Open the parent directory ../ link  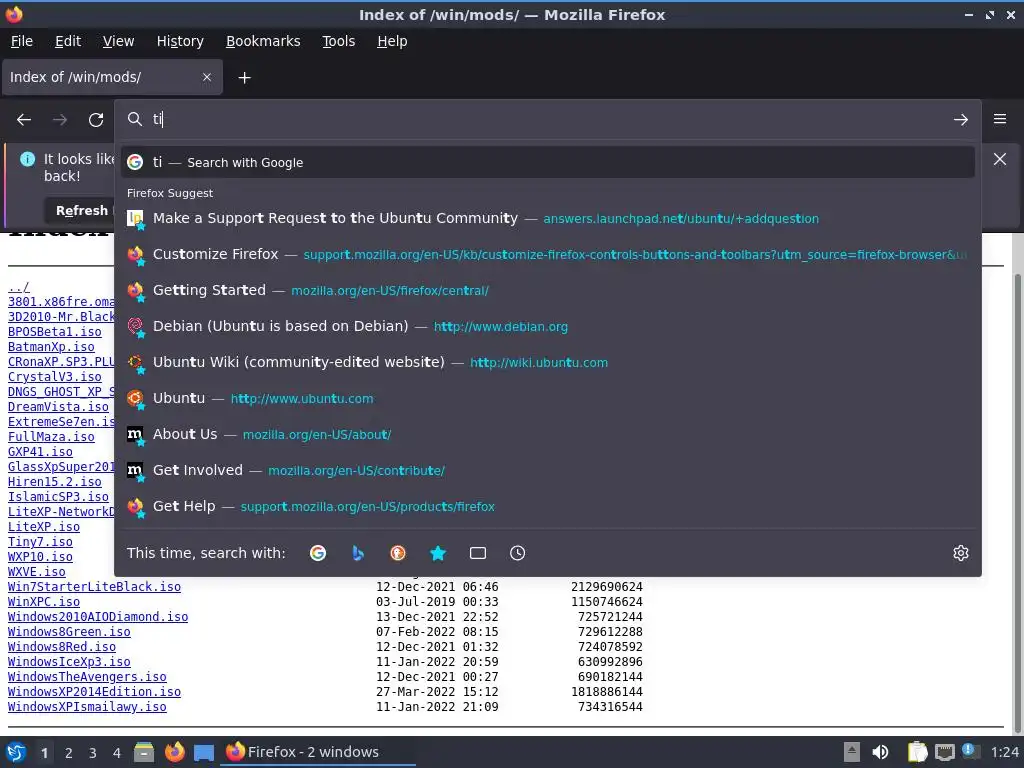click(18, 287)
